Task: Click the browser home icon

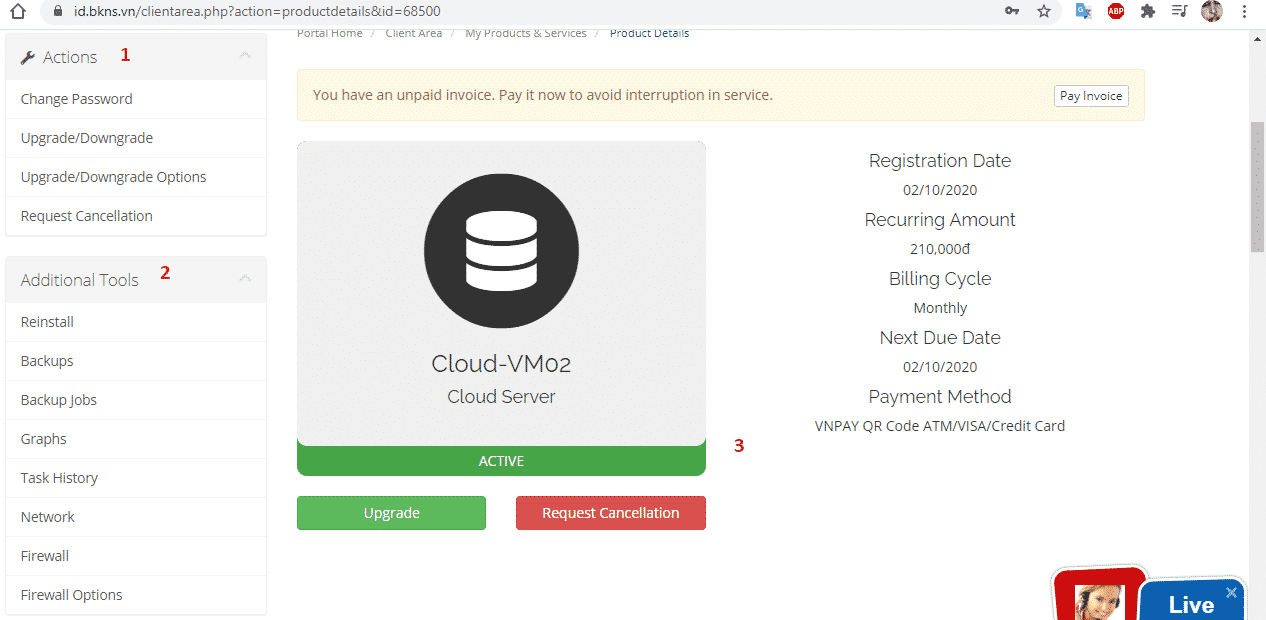Action: click(x=17, y=11)
